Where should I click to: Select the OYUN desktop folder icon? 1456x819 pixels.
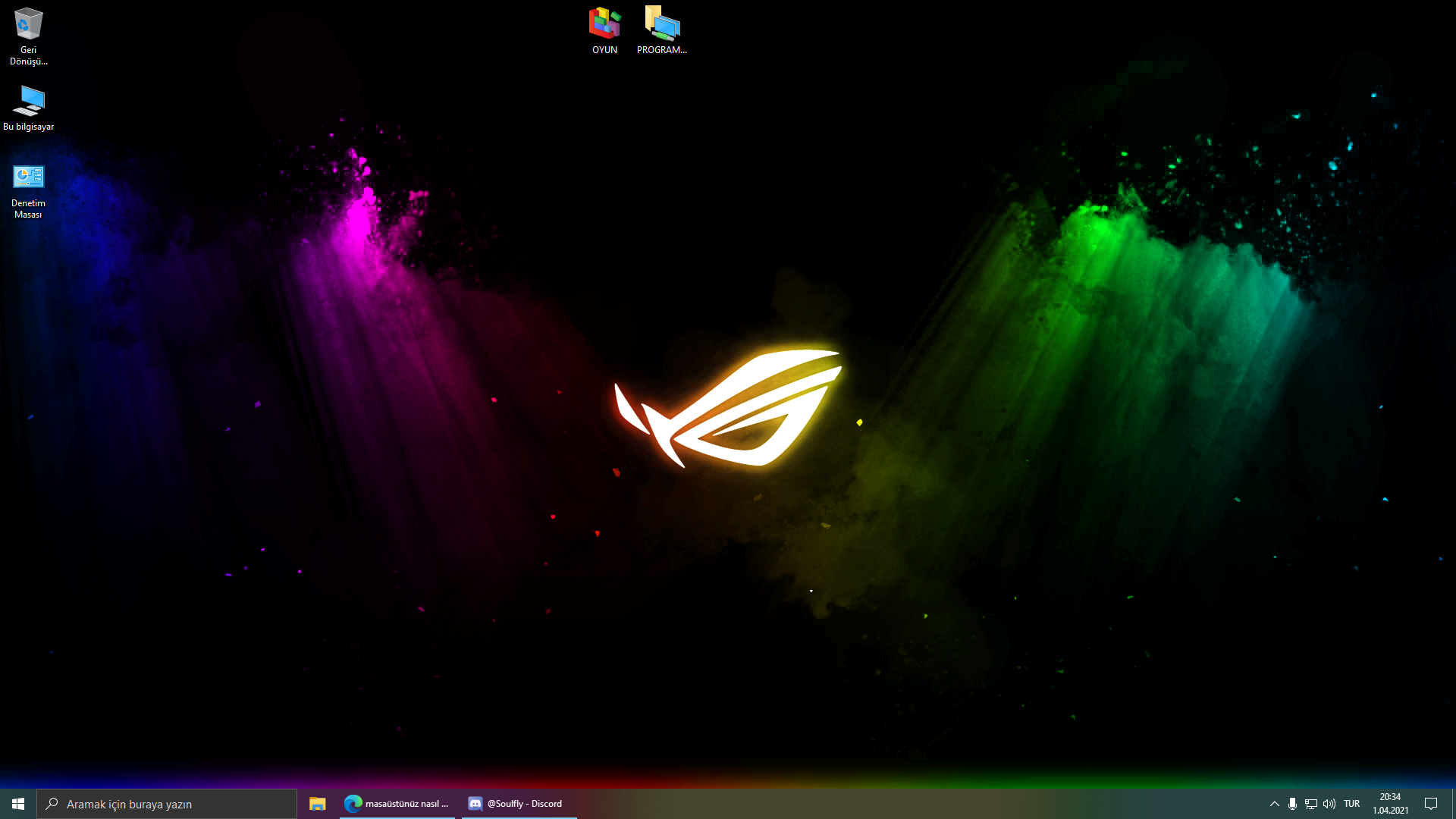tap(604, 30)
